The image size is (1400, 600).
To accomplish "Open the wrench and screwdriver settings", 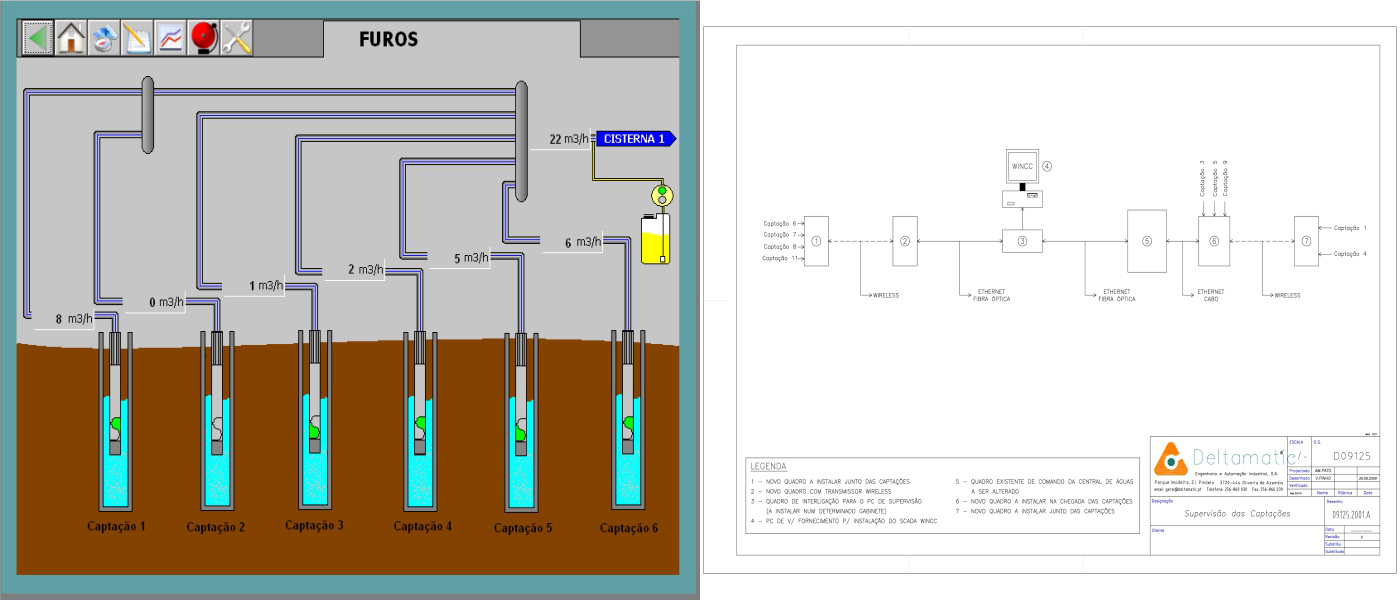I will pos(237,38).
